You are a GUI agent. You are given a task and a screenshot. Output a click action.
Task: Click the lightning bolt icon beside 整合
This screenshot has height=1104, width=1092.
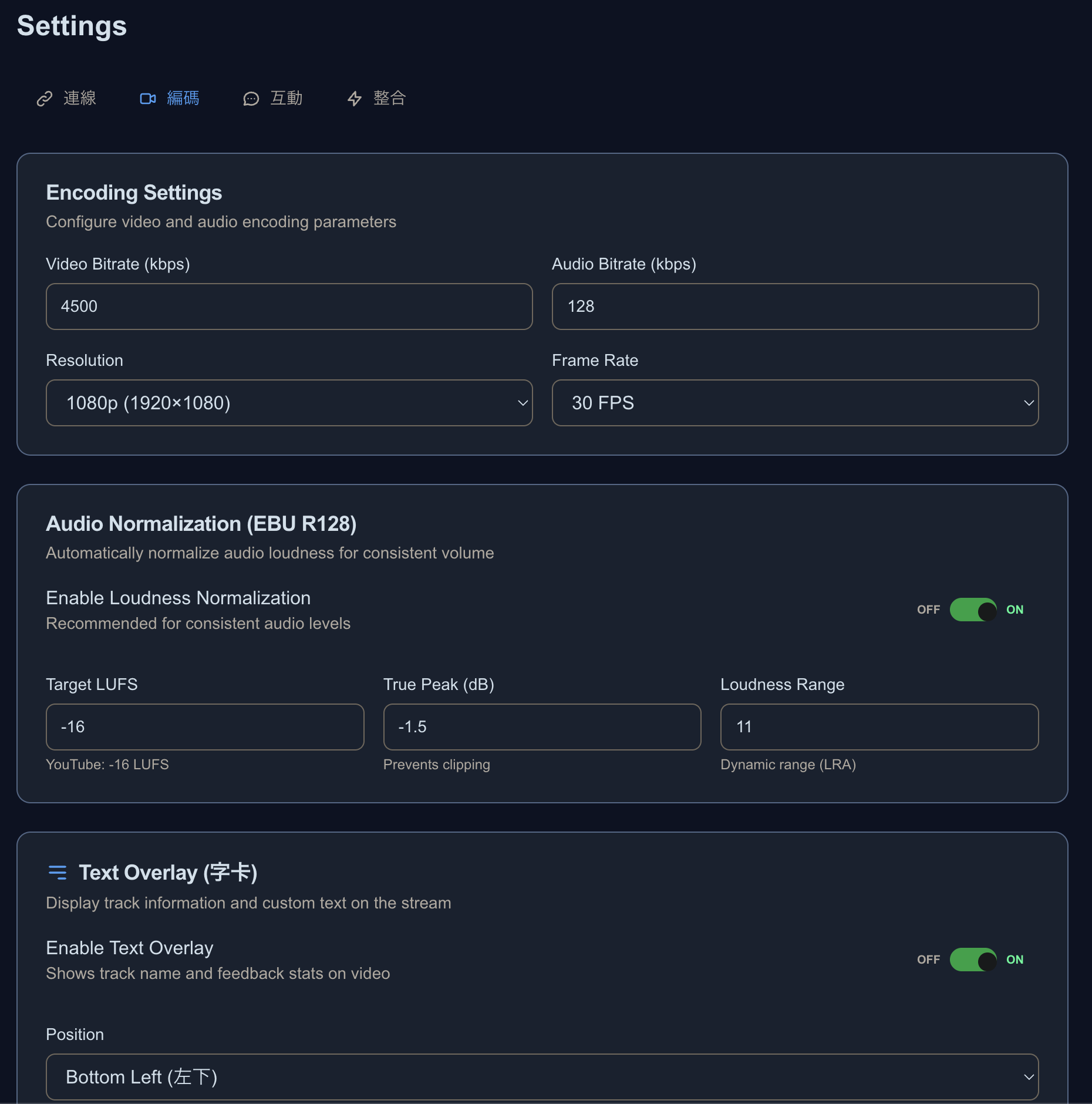point(355,99)
